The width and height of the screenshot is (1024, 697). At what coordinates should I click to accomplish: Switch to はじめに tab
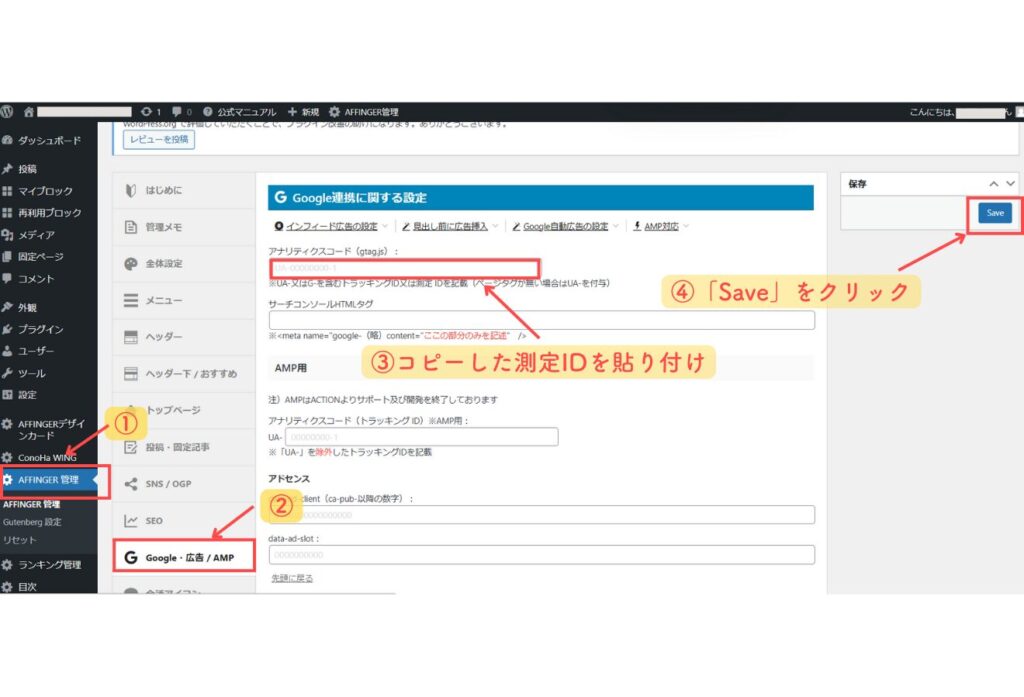point(184,190)
